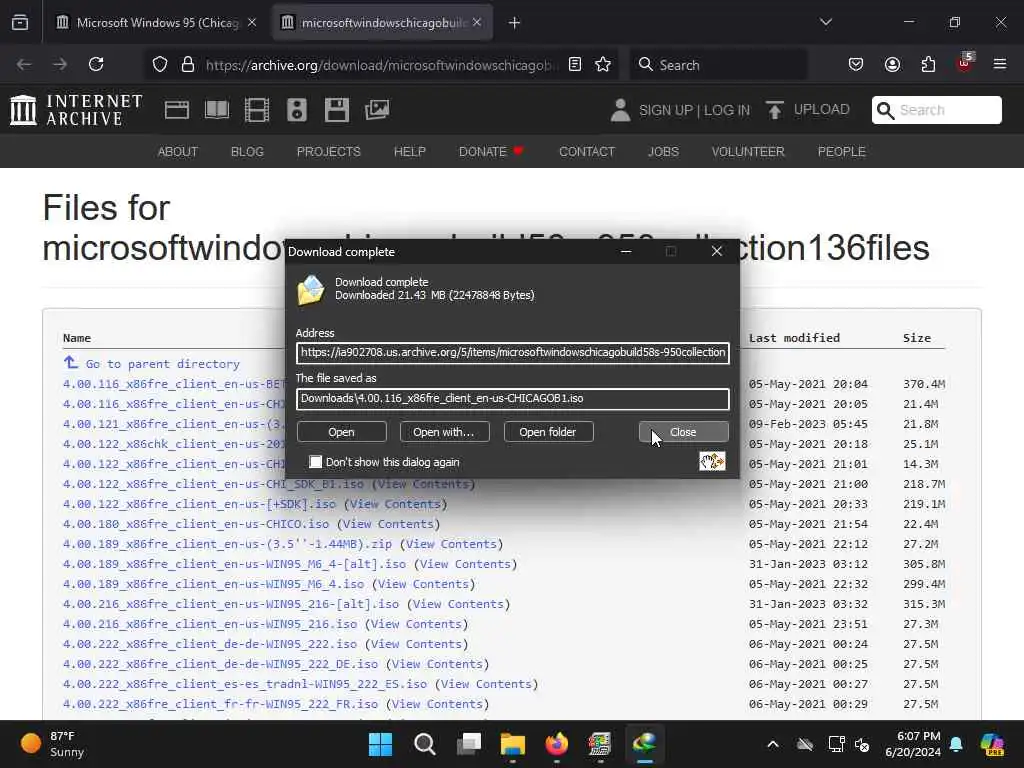
Task: Open 4.00.222 WIN95_222_FR.iso link
Action: [x=220, y=704]
